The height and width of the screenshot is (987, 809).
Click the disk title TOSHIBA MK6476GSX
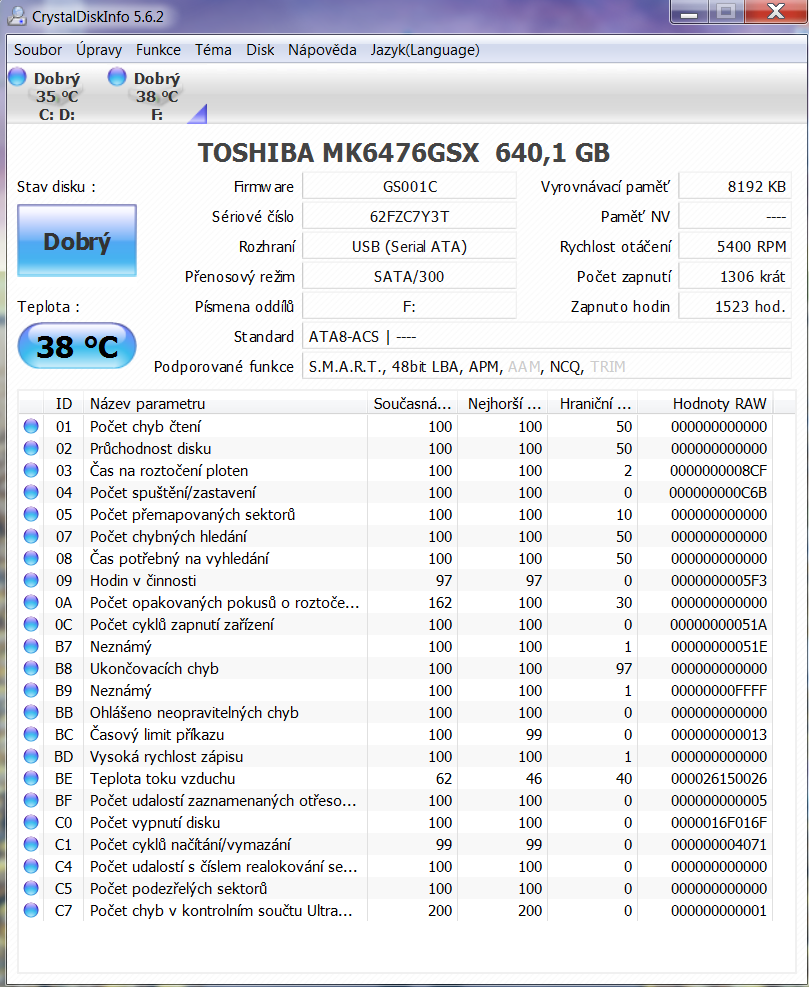338,153
